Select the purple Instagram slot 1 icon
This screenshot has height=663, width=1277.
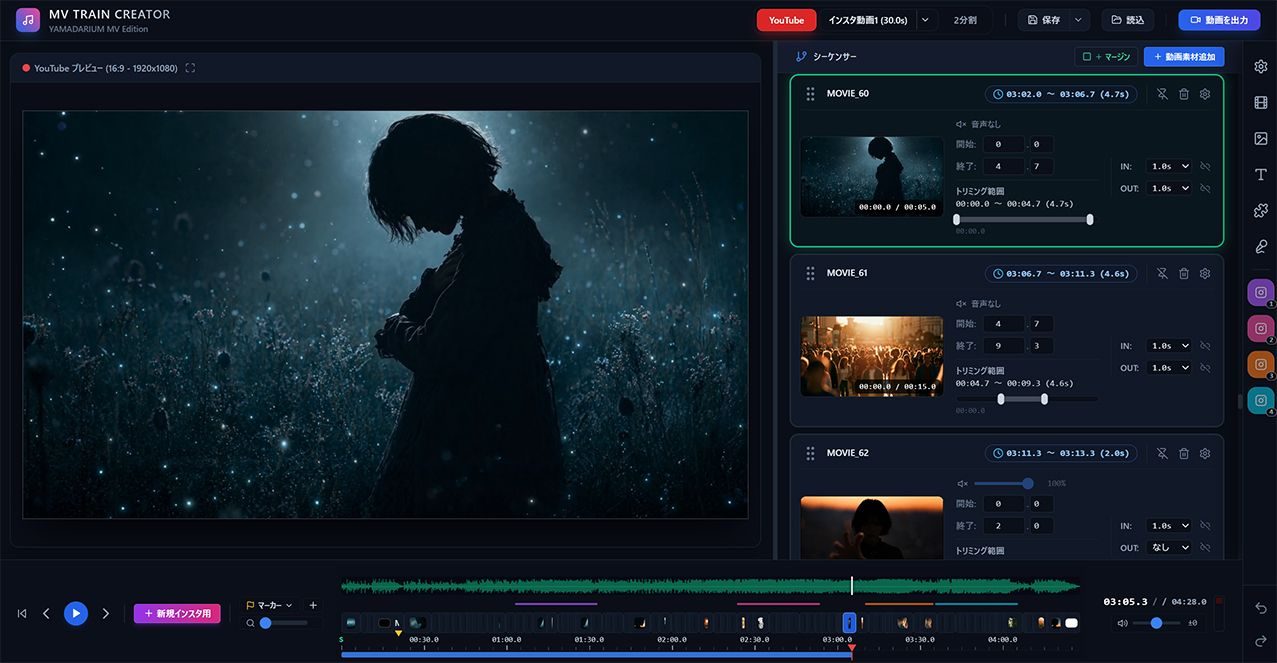click(x=1260, y=293)
